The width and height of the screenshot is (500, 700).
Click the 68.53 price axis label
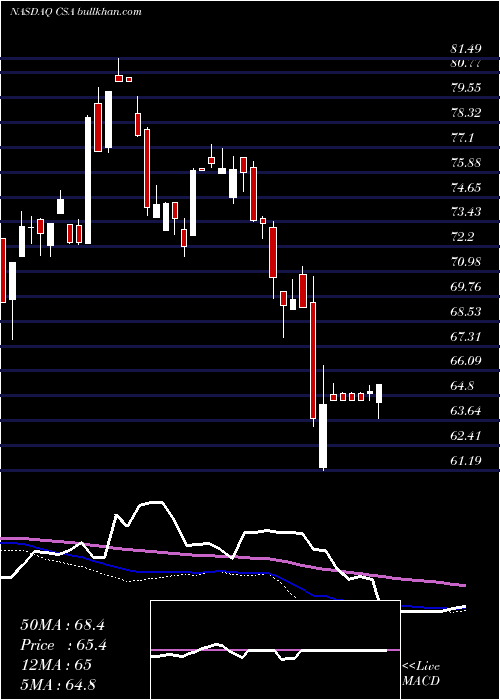tap(466, 311)
